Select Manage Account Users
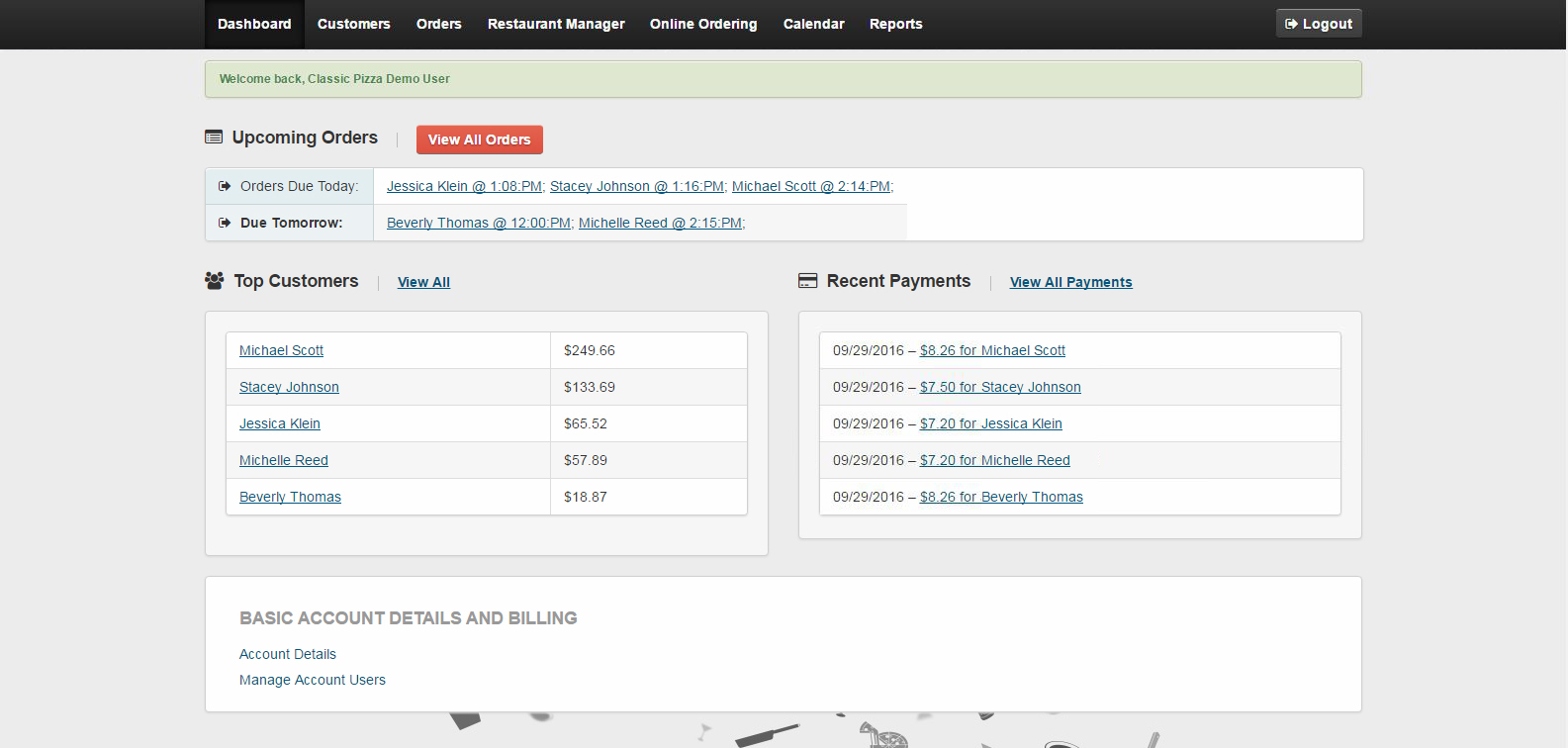The width and height of the screenshot is (1568, 748). click(313, 680)
